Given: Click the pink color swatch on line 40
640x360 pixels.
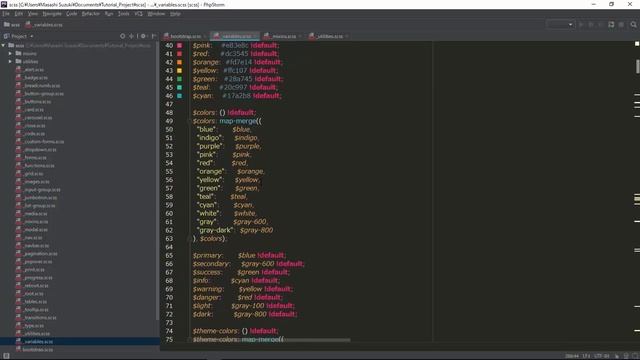Looking at the screenshot, I should 180,45.
